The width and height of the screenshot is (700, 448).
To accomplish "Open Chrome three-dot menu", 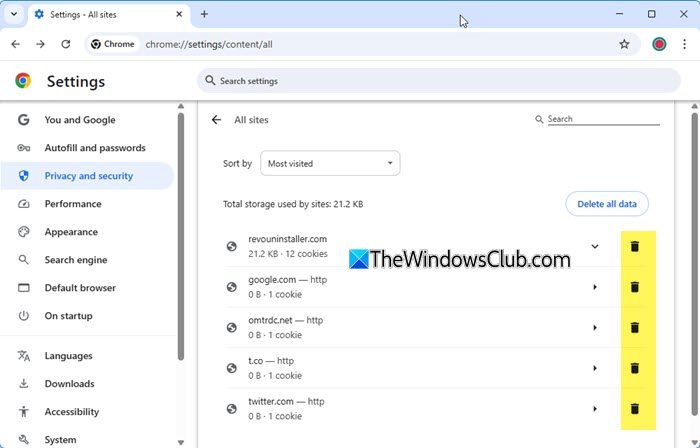I will tap(684, 44).
